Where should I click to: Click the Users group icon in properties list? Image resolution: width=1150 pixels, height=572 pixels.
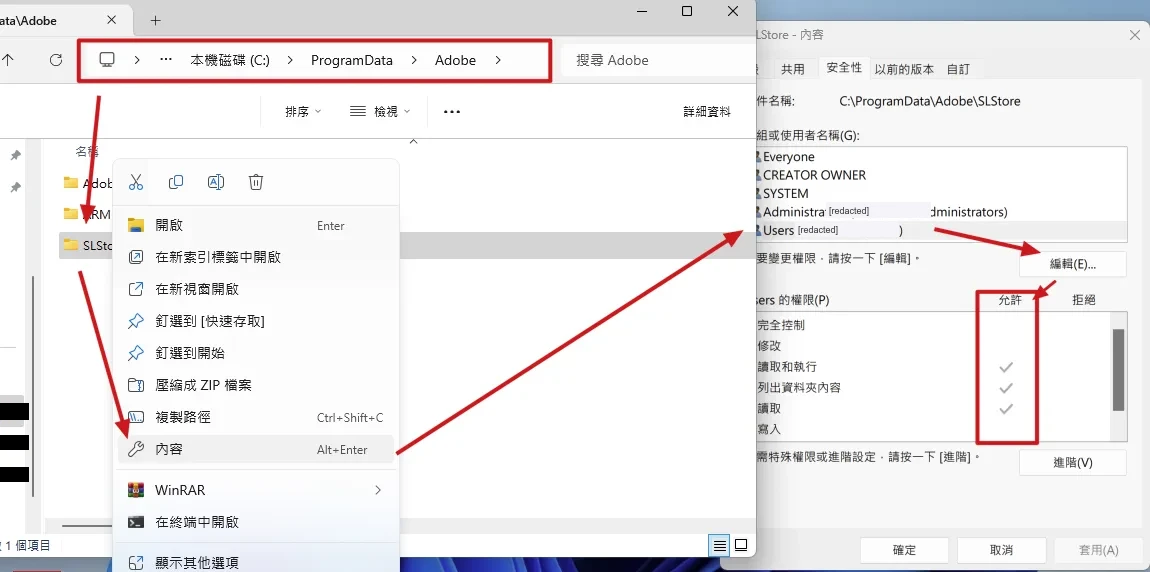[758, 230]
